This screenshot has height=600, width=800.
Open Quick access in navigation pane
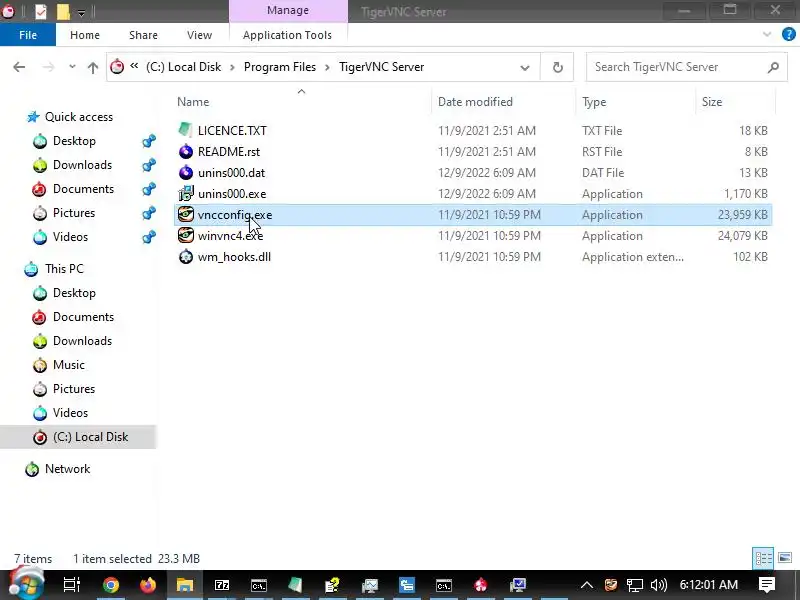[x=79, y=117]
